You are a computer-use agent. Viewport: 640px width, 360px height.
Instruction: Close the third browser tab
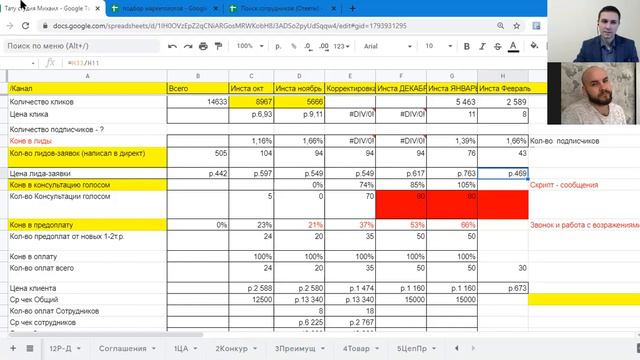point(333,8)
